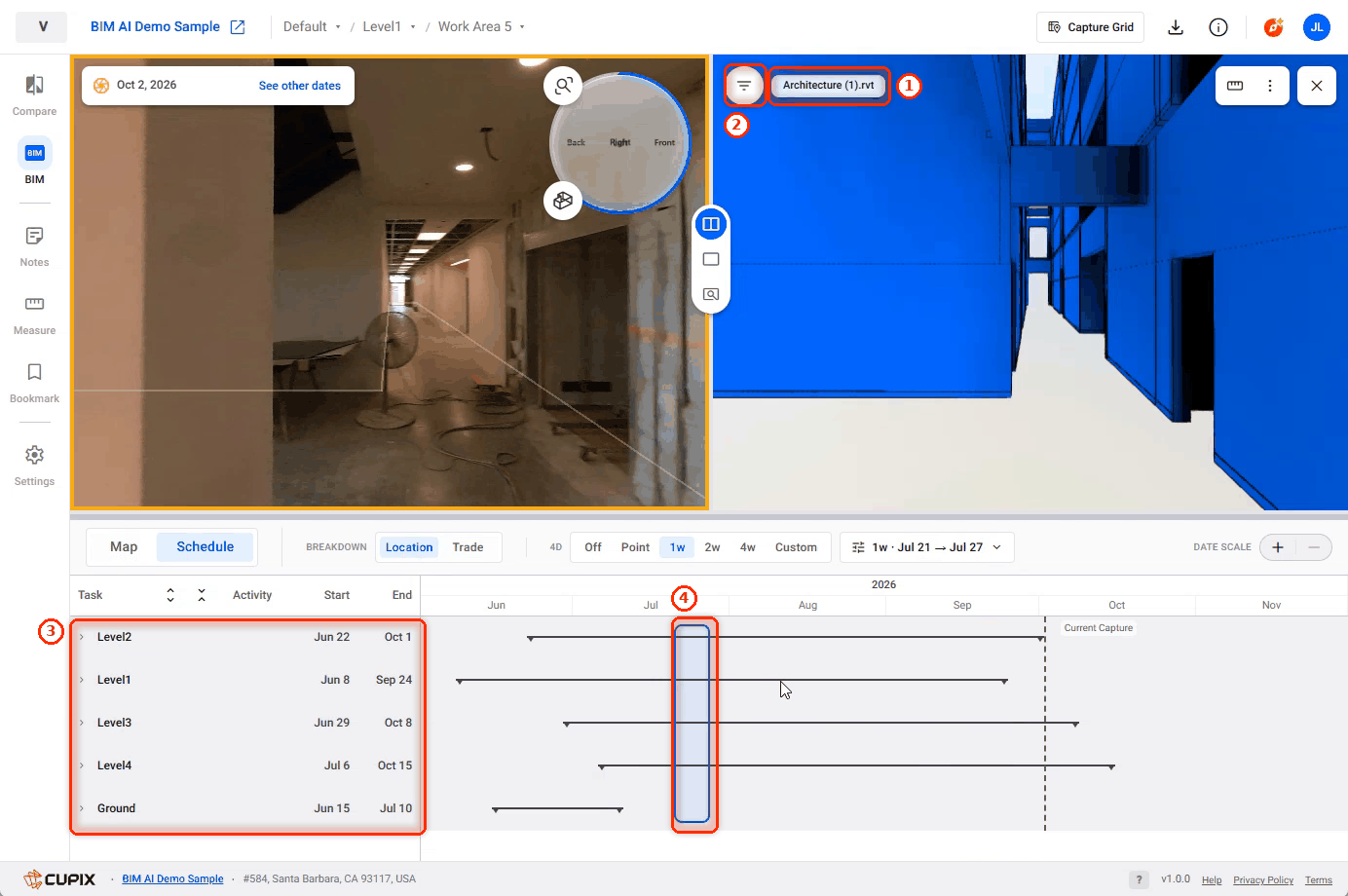The image size is (1348, 896).
Task: Click the Capture Grid button
Action: (x=1090, y=27)
